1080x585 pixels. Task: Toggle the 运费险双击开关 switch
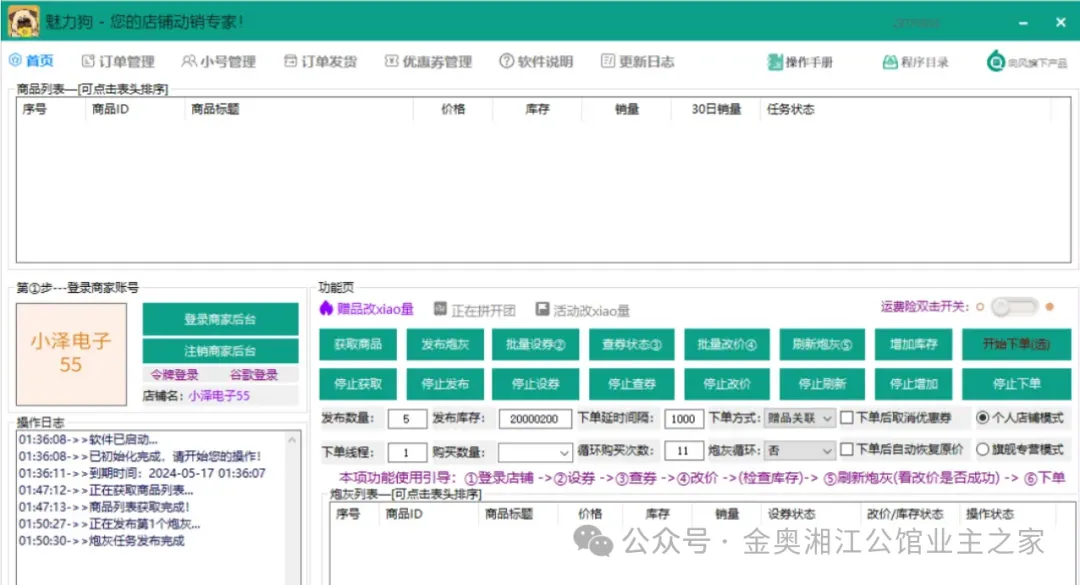coord(1013,307)
